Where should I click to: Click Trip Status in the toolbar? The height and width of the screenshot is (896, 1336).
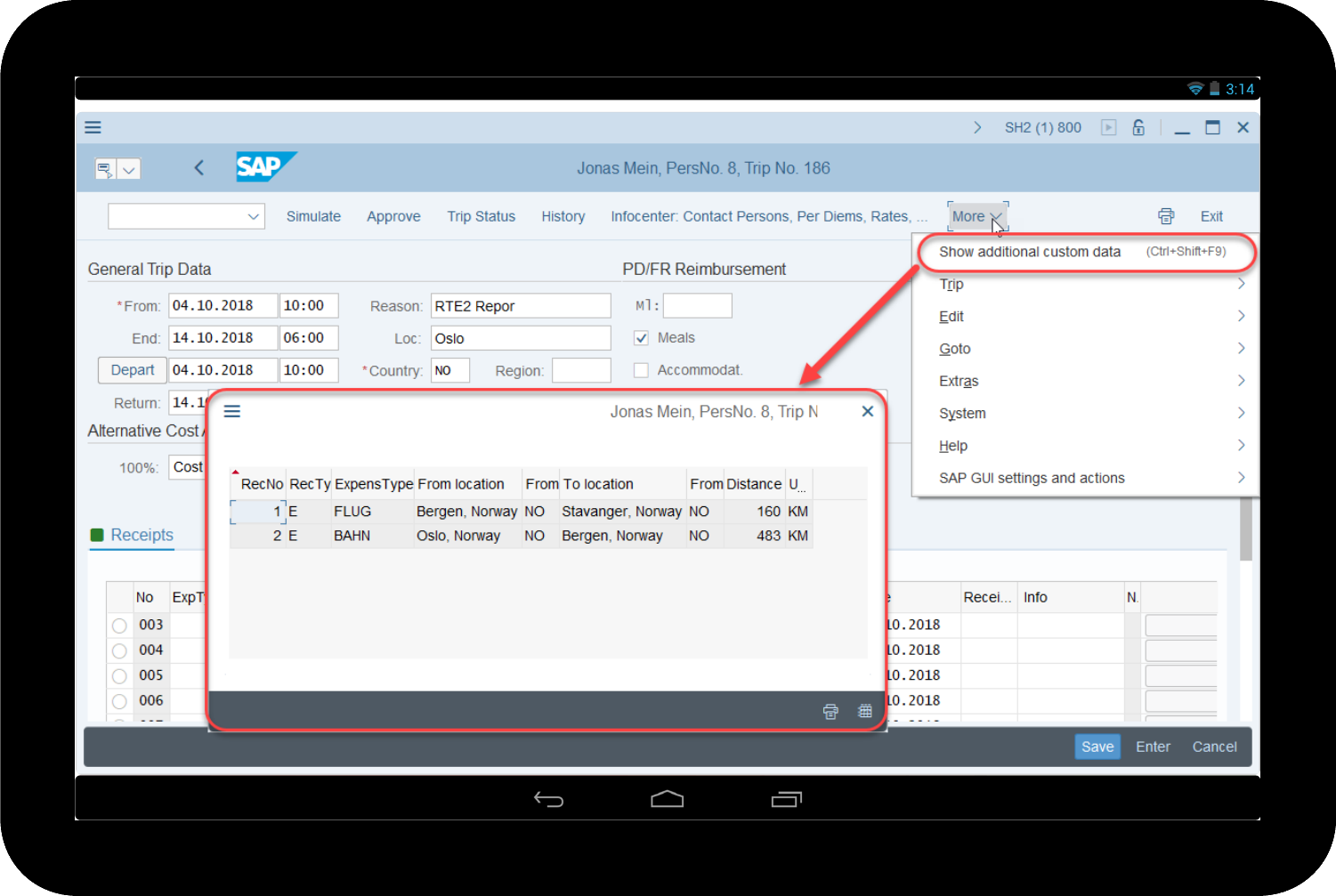click(x=481, y=216)
